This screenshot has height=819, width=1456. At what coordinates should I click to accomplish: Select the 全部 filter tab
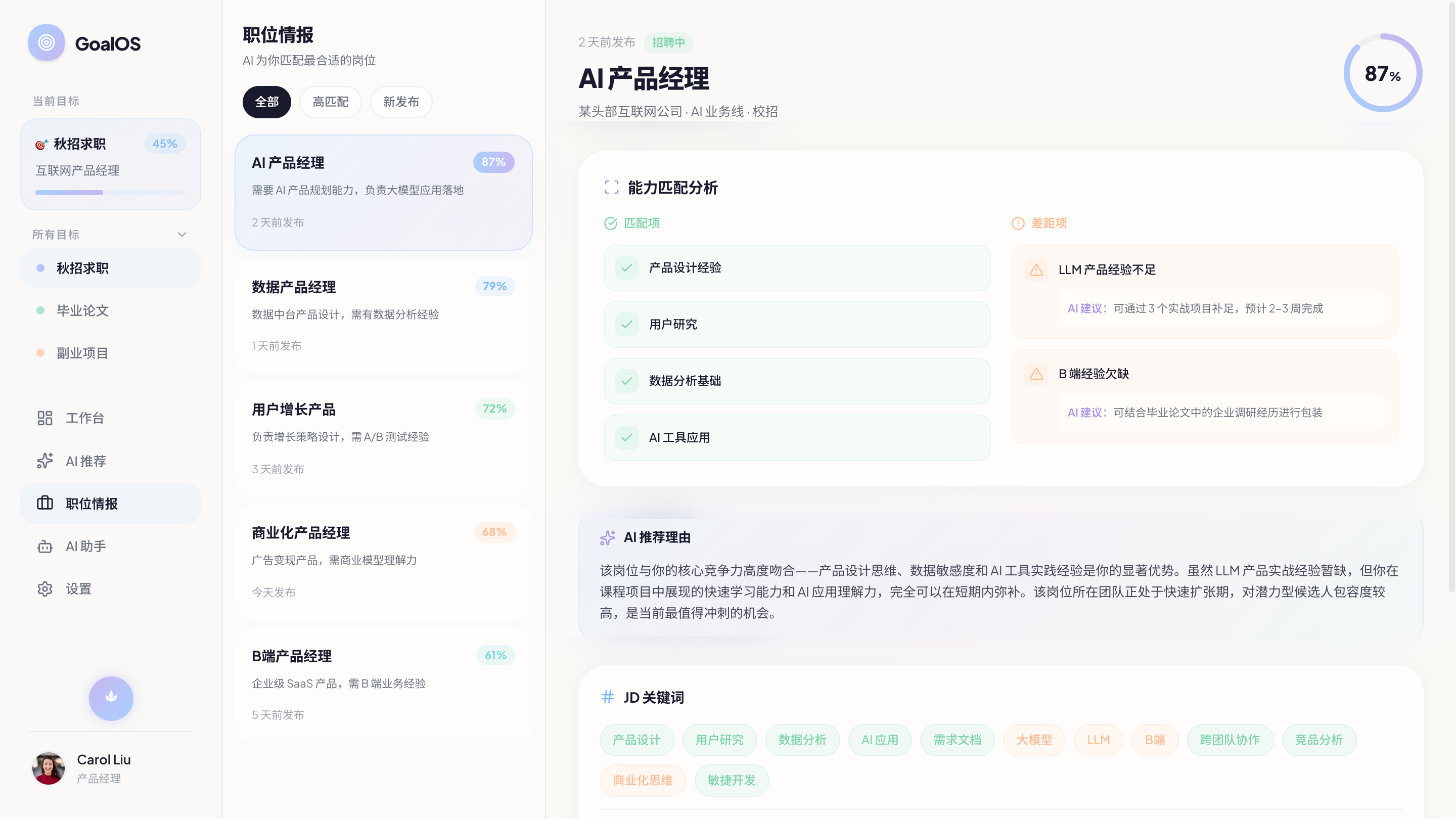(x=267, y=102)
